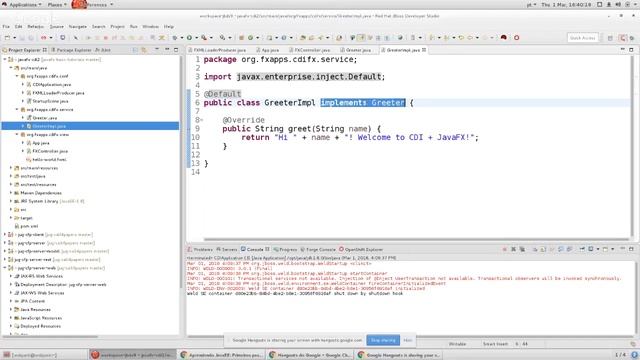Click the Collapse All icon in Project Explorer

[135, 50]
